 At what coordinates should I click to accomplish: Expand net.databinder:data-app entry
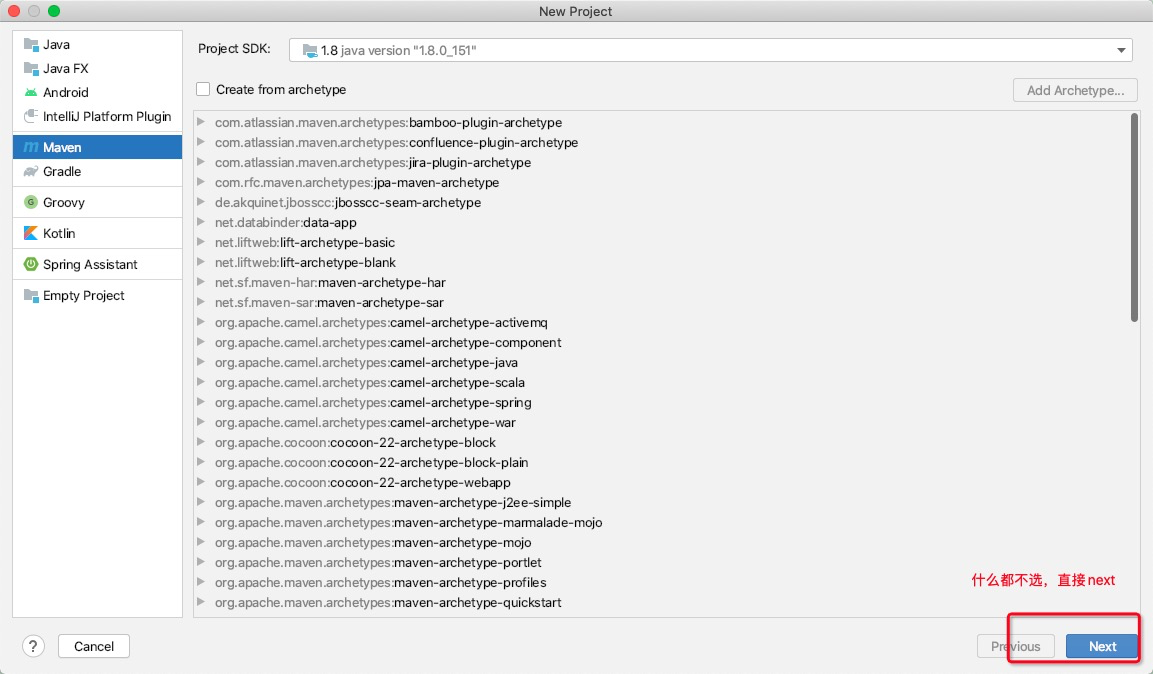(201, 222)
